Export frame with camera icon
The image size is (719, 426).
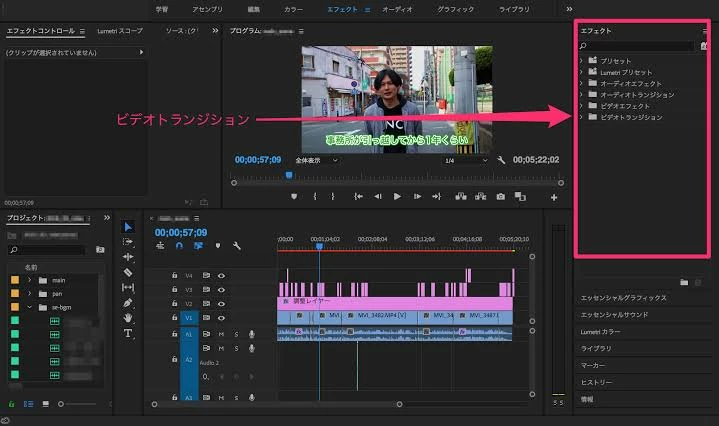(501, 197)
